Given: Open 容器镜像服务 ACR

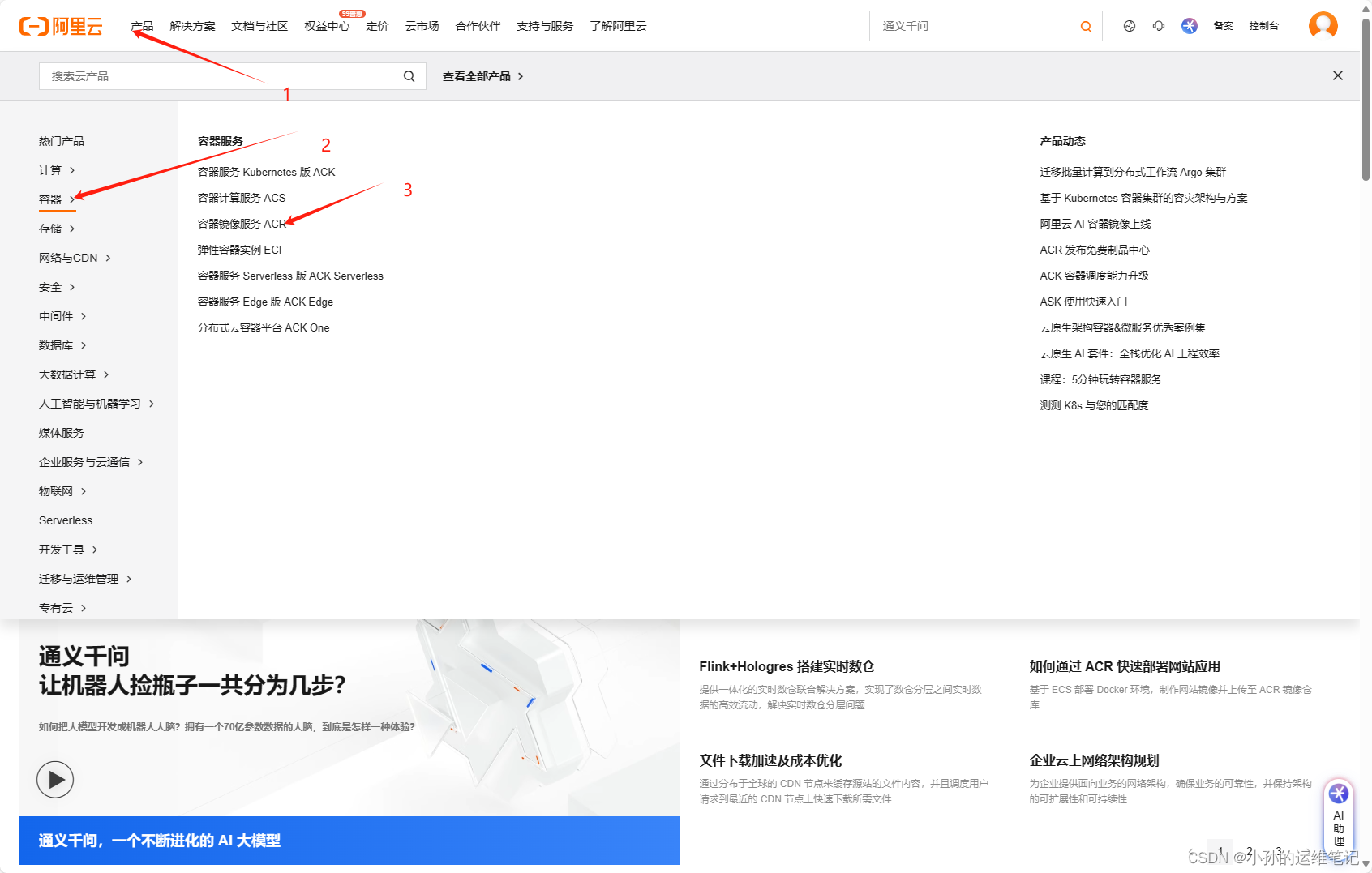Looking at the screenshot, I should [242, 224].
